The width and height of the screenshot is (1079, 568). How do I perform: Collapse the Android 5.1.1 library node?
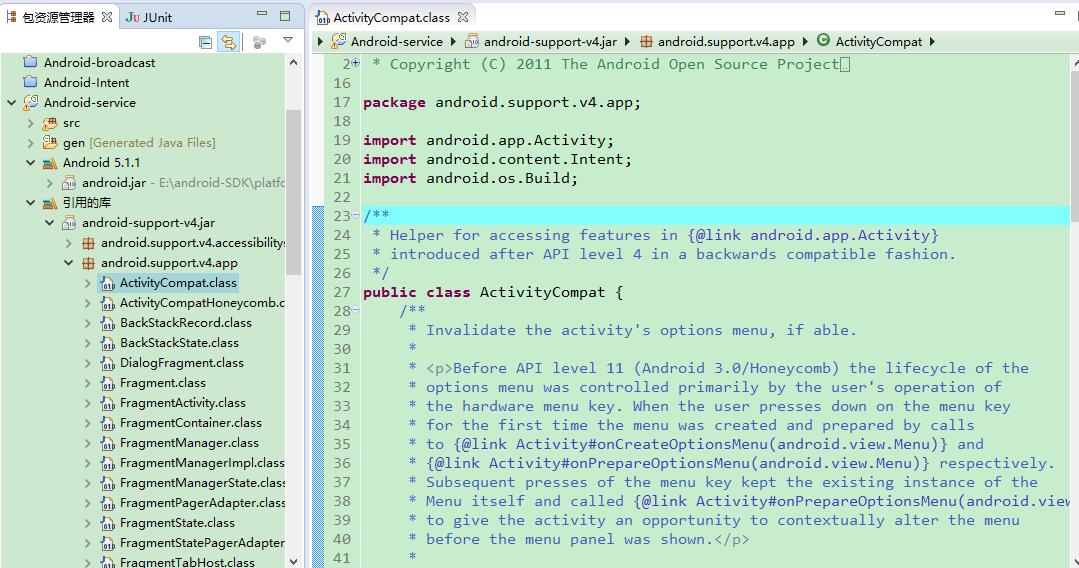(30, 163)
